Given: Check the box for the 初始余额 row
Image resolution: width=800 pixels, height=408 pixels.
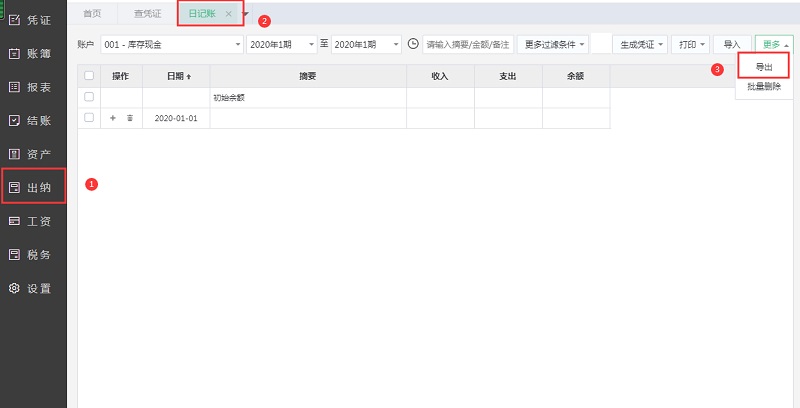Looking at the screenshot, I should point(89,97).
